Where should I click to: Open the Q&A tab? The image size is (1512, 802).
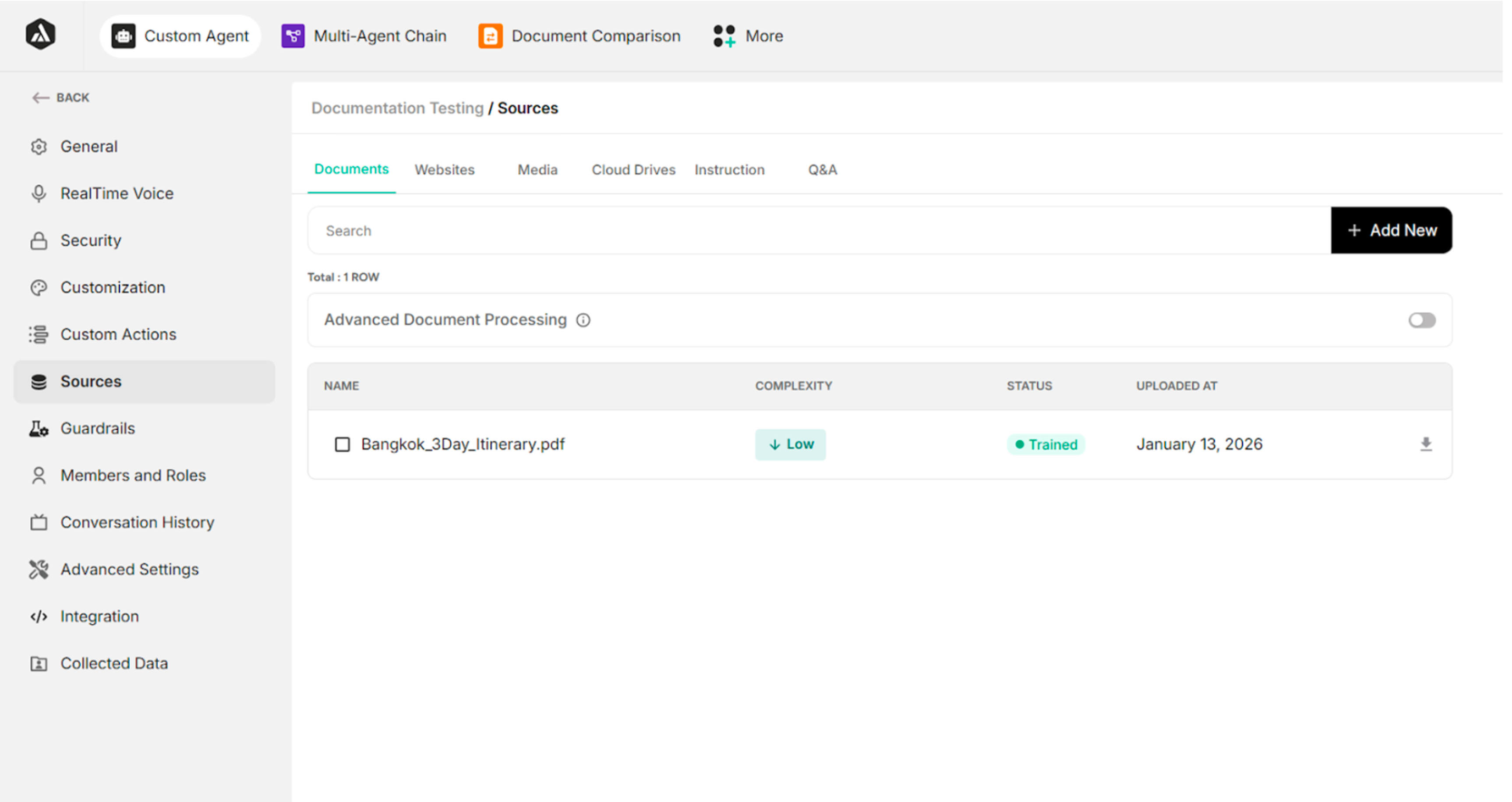coord(822,169)
